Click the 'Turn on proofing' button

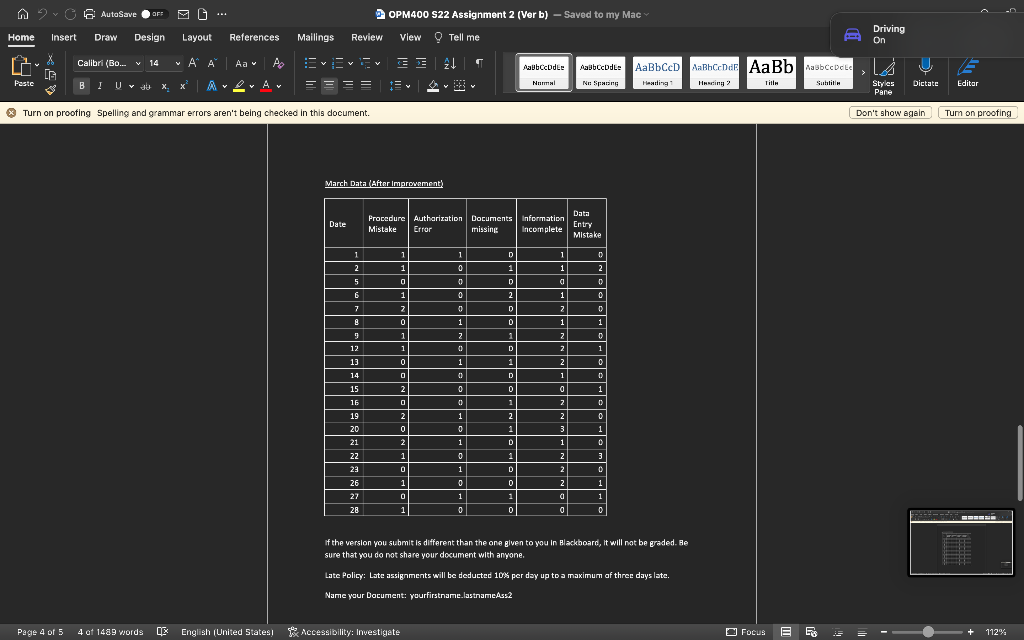(x=978, y=113)
